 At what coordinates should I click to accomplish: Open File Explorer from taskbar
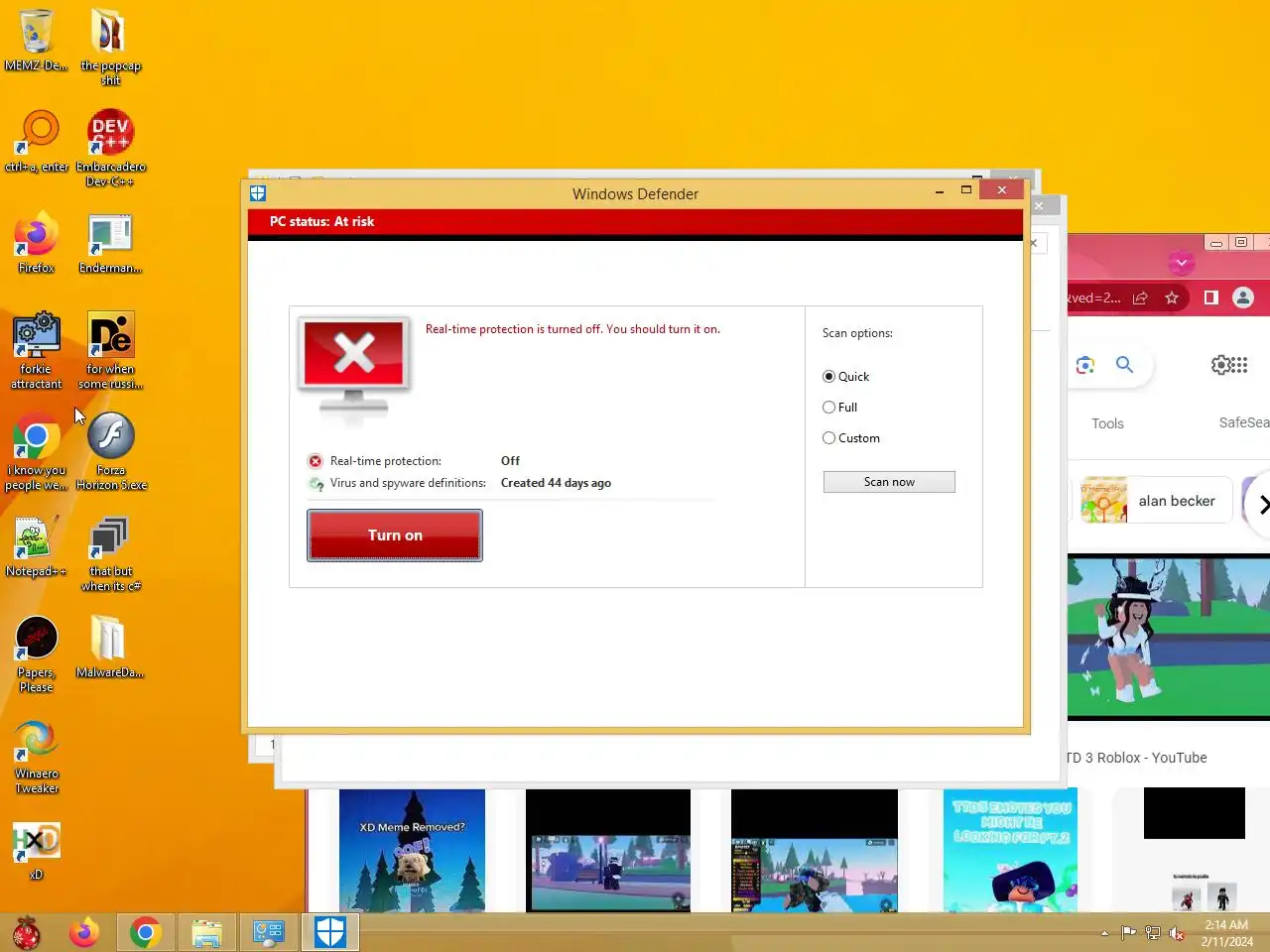click(x=206, y=933)
